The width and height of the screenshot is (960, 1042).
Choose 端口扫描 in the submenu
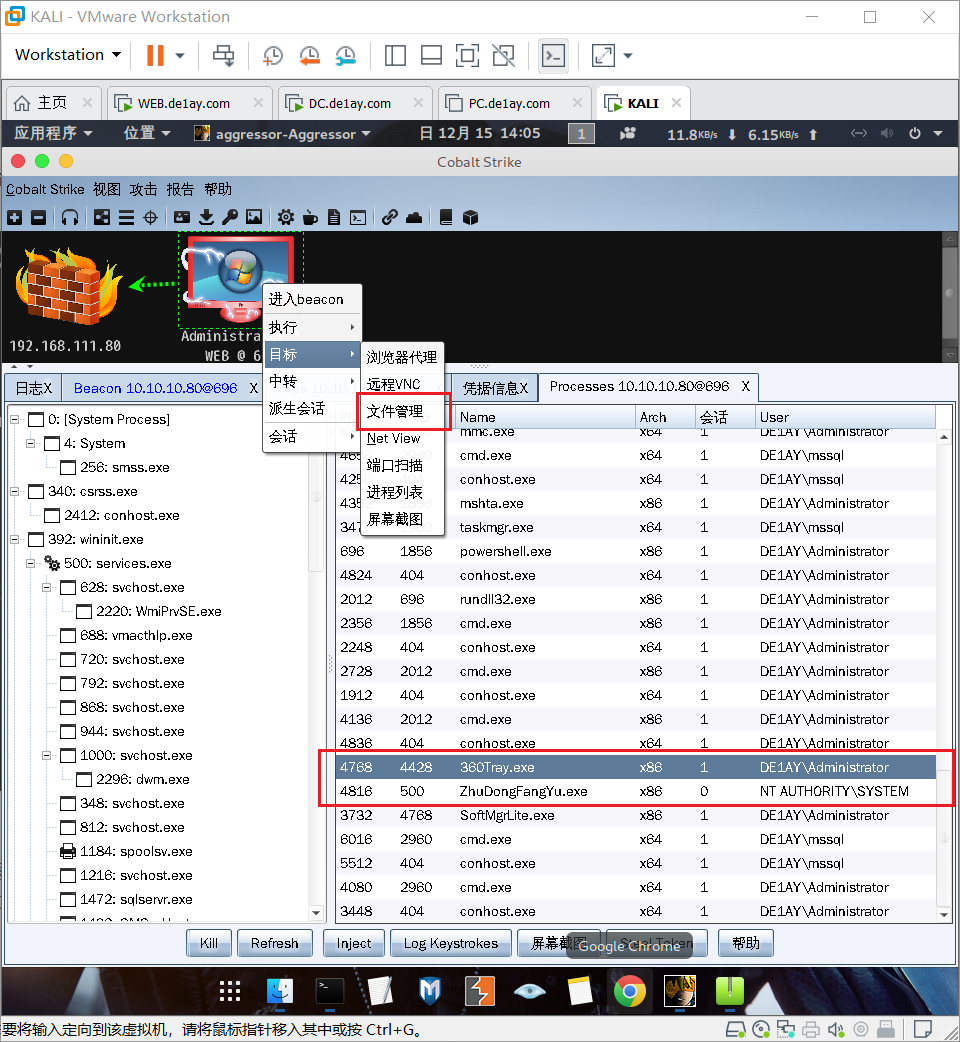coord(402,465)
